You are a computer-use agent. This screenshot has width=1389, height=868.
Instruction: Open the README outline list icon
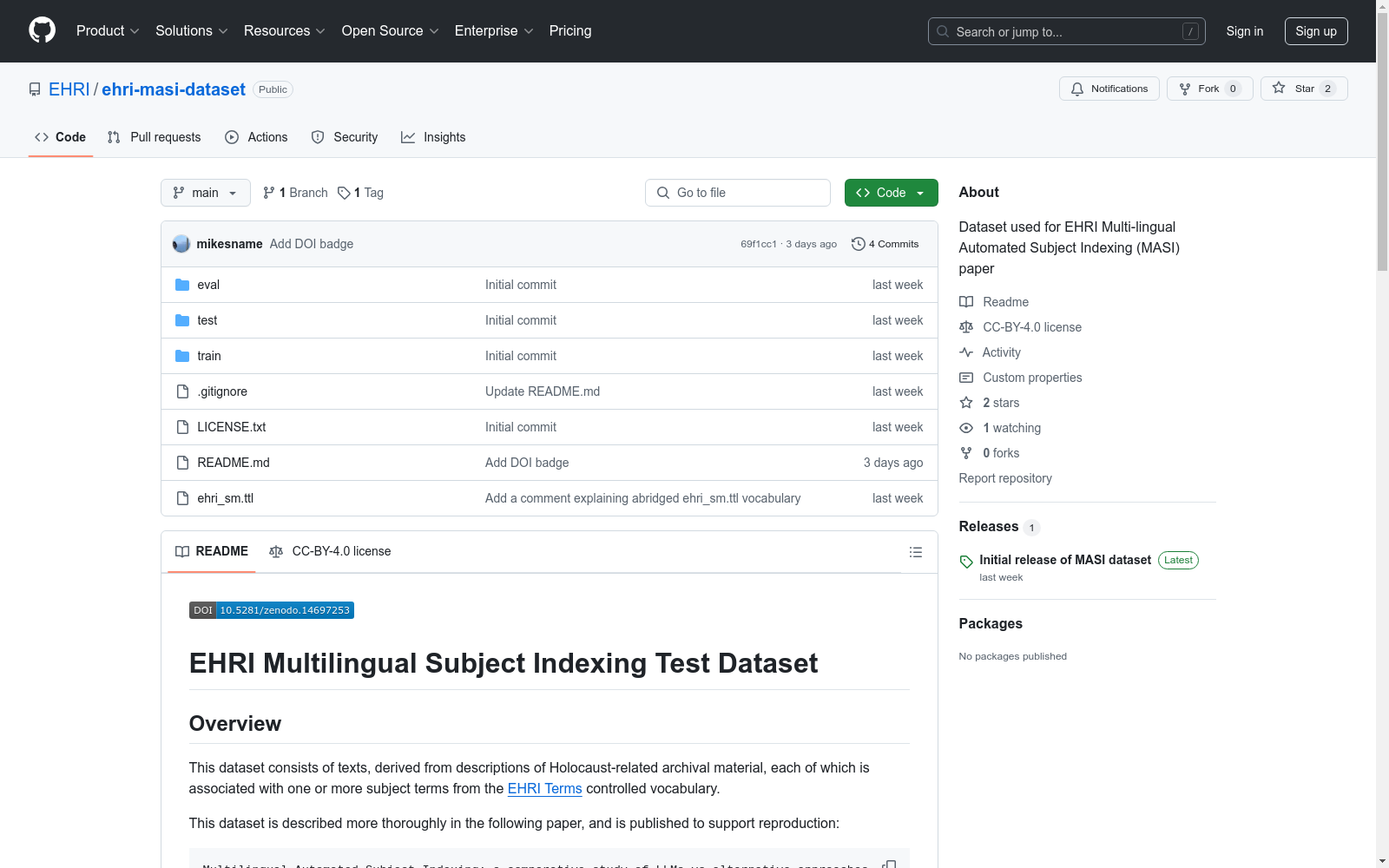pyautogui.click(x=915, y=552)
